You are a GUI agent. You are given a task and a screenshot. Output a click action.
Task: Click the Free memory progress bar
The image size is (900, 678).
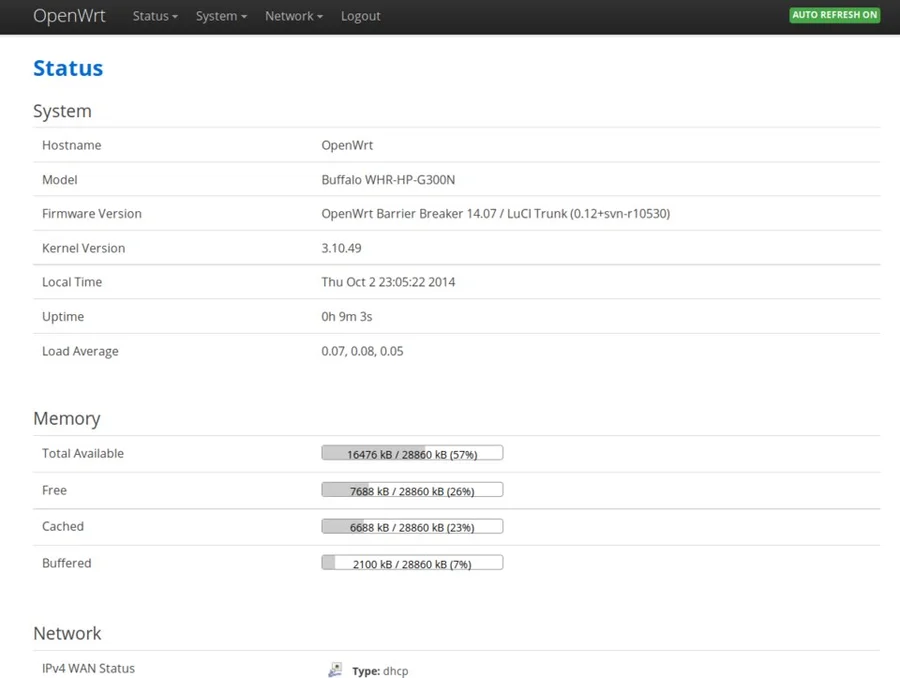pyautogui.click(x=412, y=490)
